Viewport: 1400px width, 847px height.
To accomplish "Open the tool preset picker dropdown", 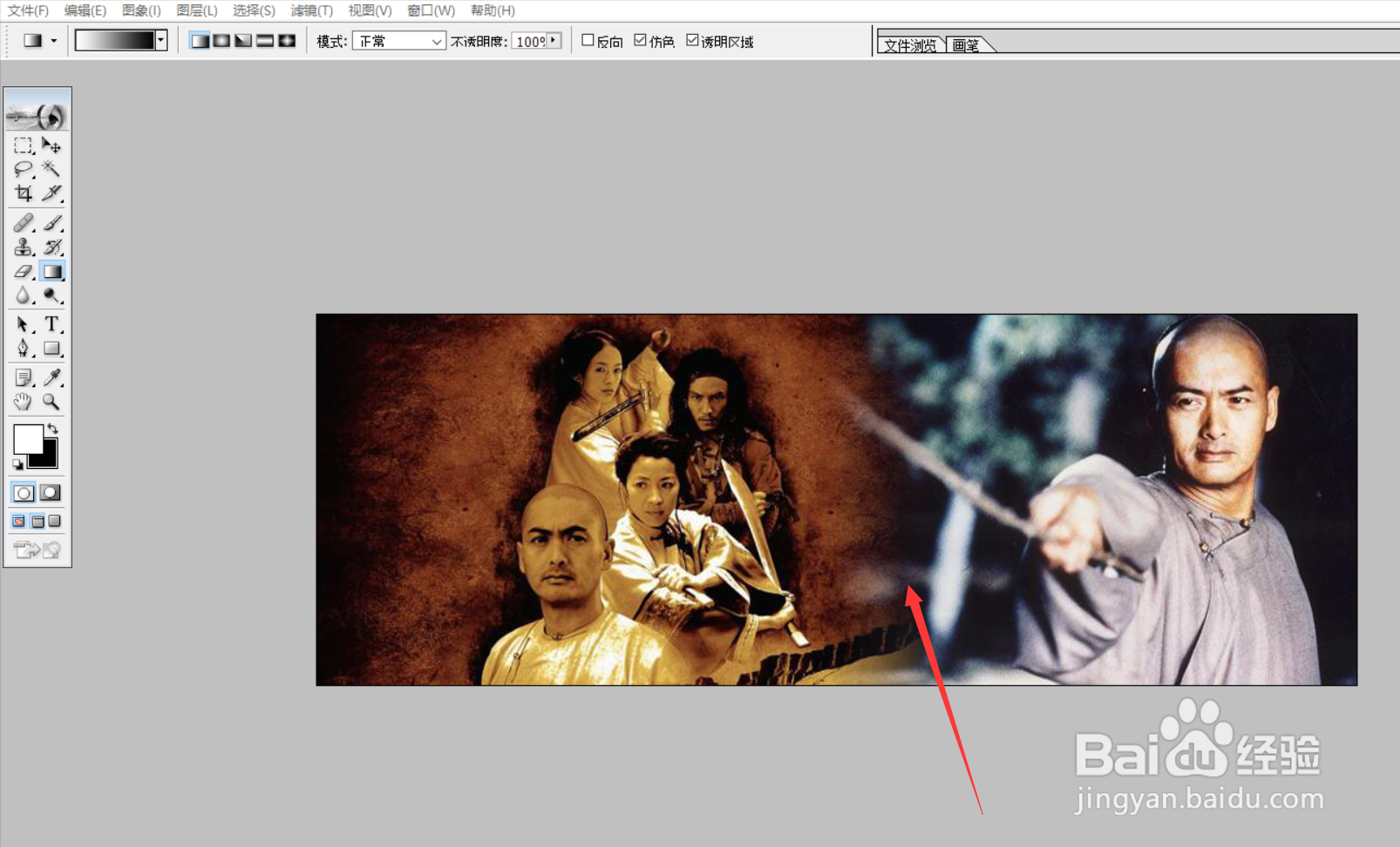I will pyautogui.click(x=54, y=41).
